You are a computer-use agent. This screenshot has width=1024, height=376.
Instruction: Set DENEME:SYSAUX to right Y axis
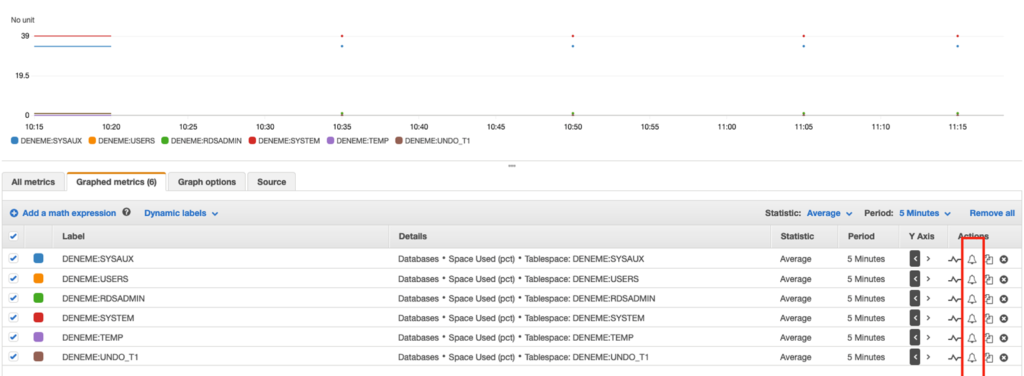click(x=928, y=259)
